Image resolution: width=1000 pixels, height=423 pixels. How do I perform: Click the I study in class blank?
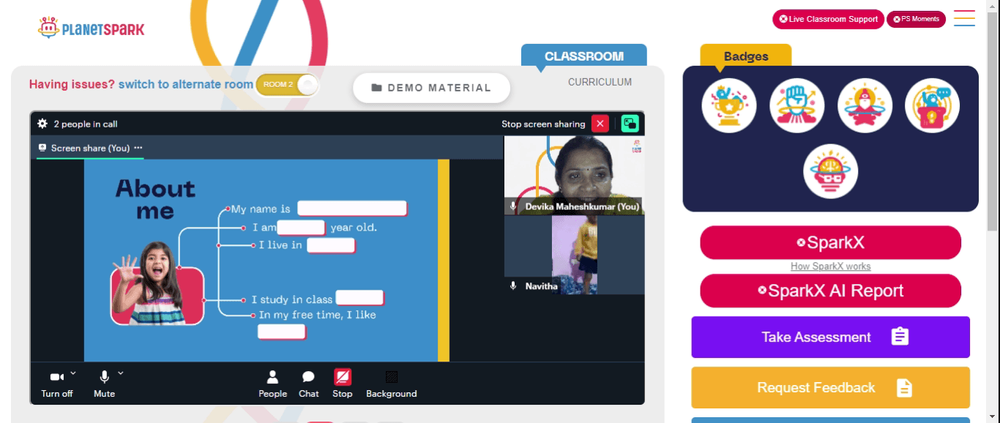click(x=360, y=298)
